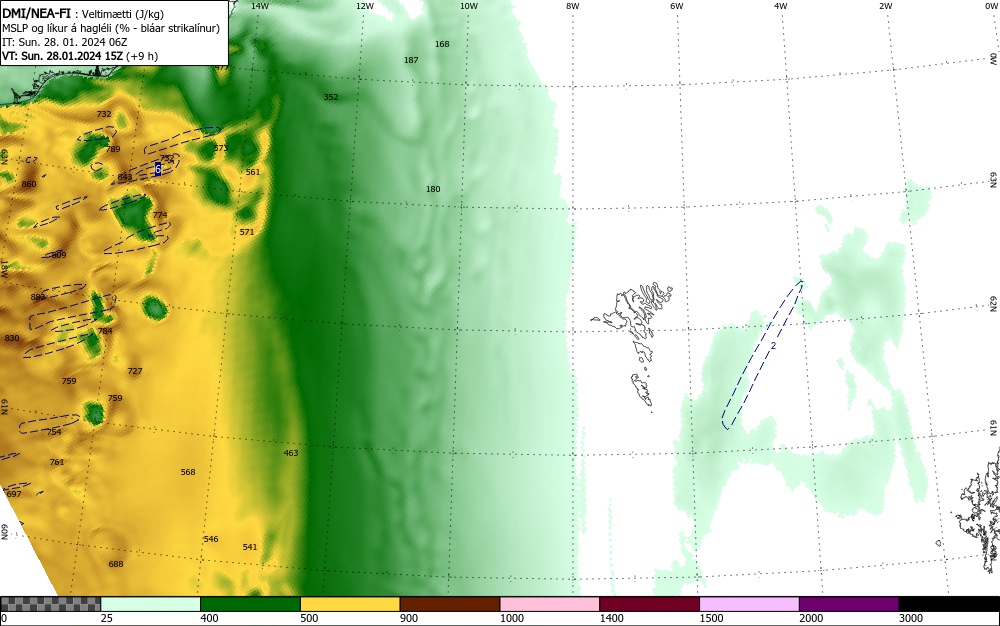Viewport: 1000px width, 626px height.
Task: Select the pink 1000–1400 legend swatch
Action: (x=550, y=604)
